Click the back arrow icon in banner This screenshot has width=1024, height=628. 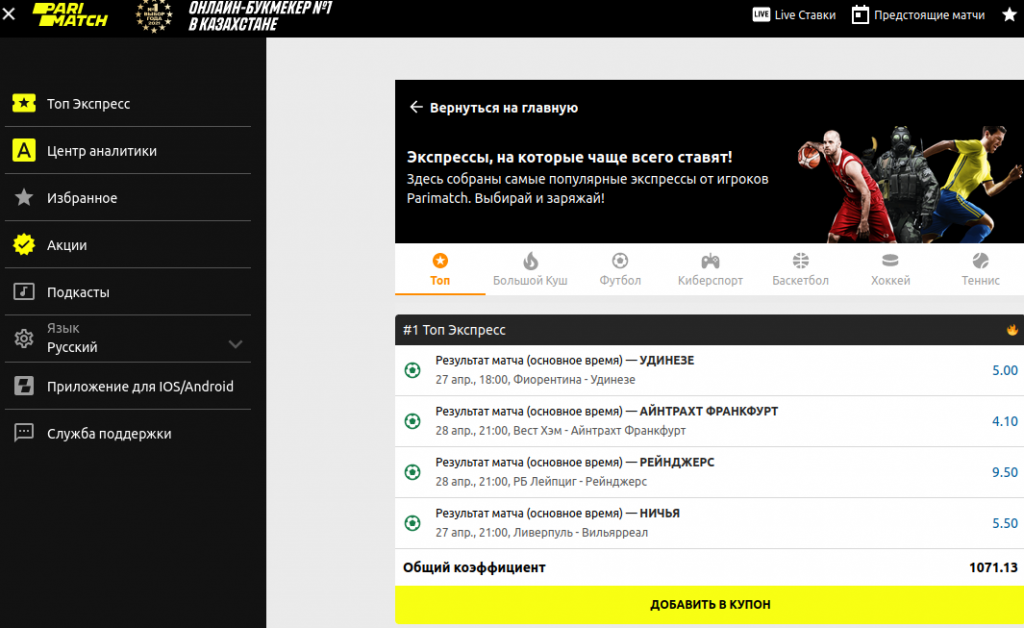tap(416, 107)
